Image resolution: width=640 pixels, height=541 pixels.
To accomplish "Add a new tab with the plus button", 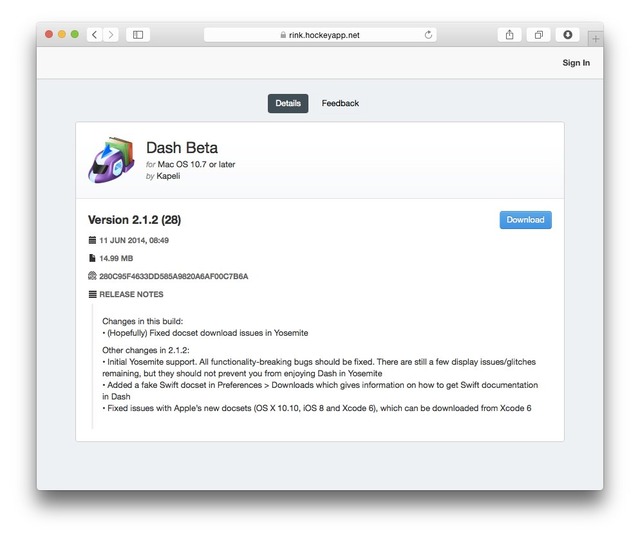I will (596, 39).
